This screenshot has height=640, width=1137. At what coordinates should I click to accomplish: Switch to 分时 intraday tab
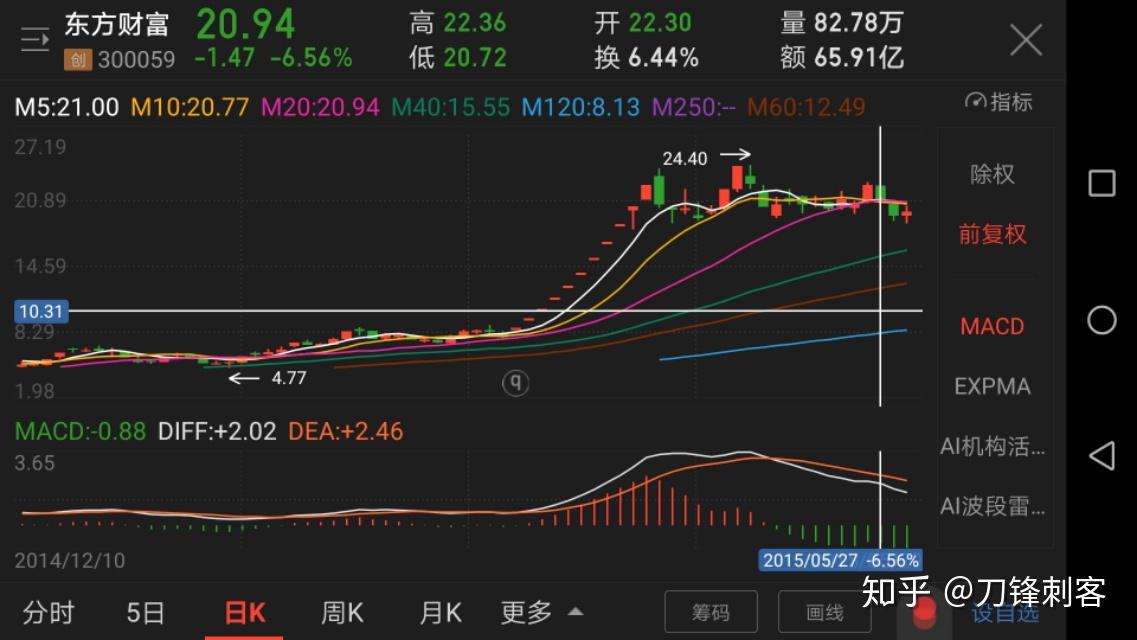point(48,612)
